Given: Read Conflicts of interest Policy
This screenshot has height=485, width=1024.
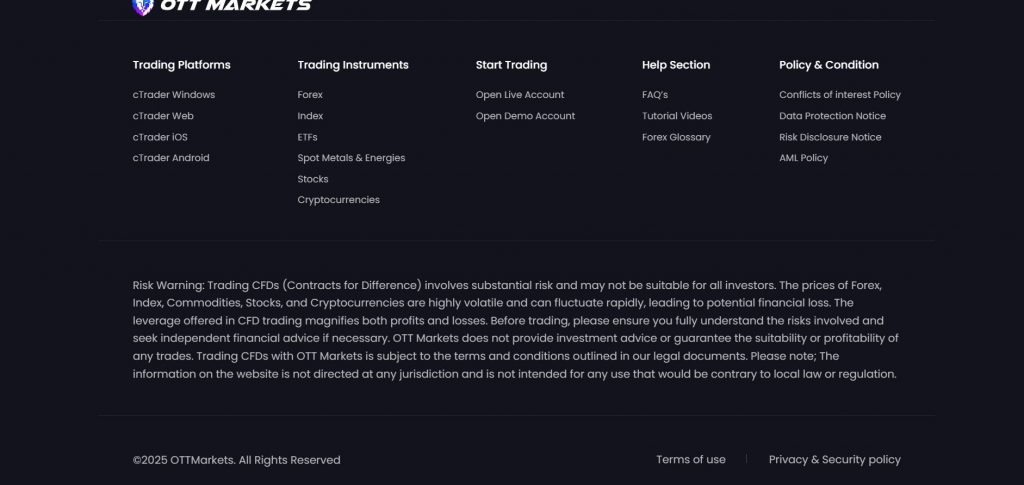Looking at the screenshot, I should pos(840,95).
